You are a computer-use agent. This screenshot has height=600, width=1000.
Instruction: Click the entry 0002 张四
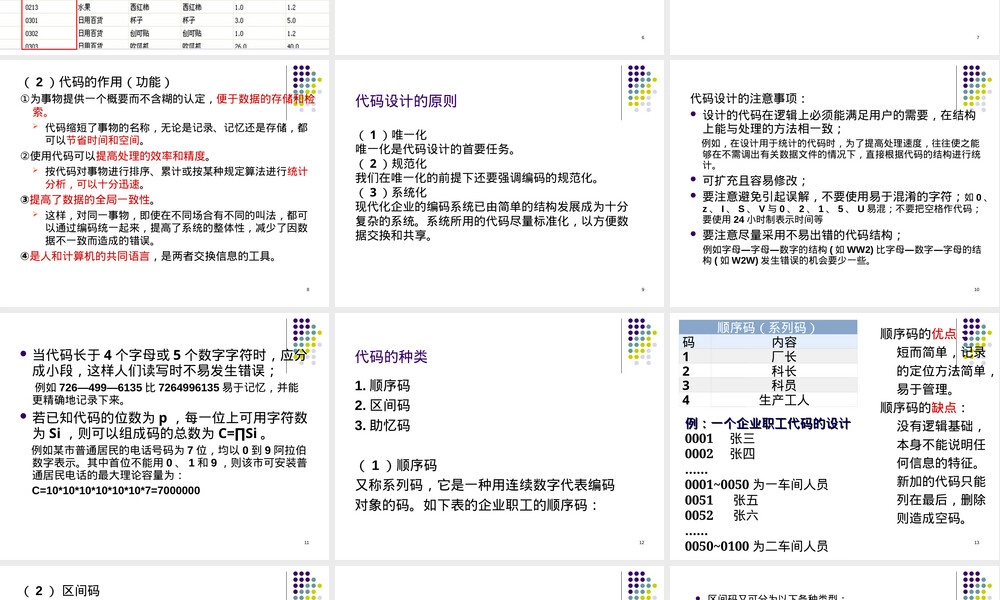tap(720, 454)
